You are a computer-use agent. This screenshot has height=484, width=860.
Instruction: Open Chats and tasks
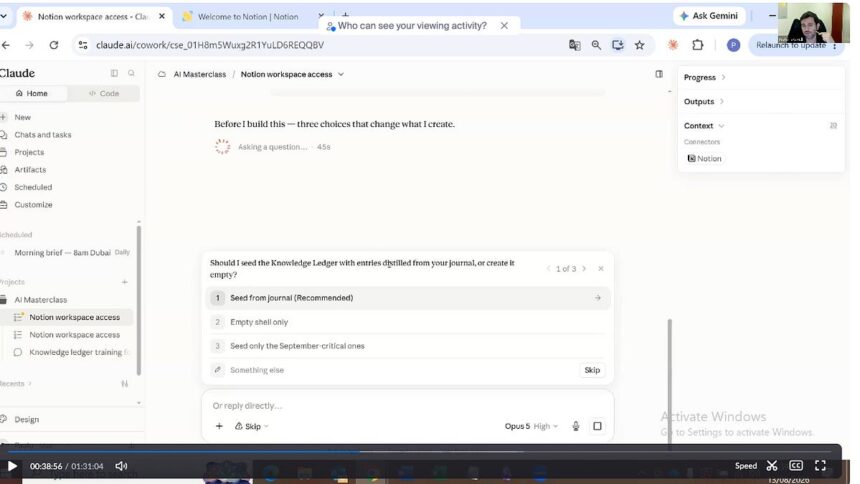click(x=43, y=134)
